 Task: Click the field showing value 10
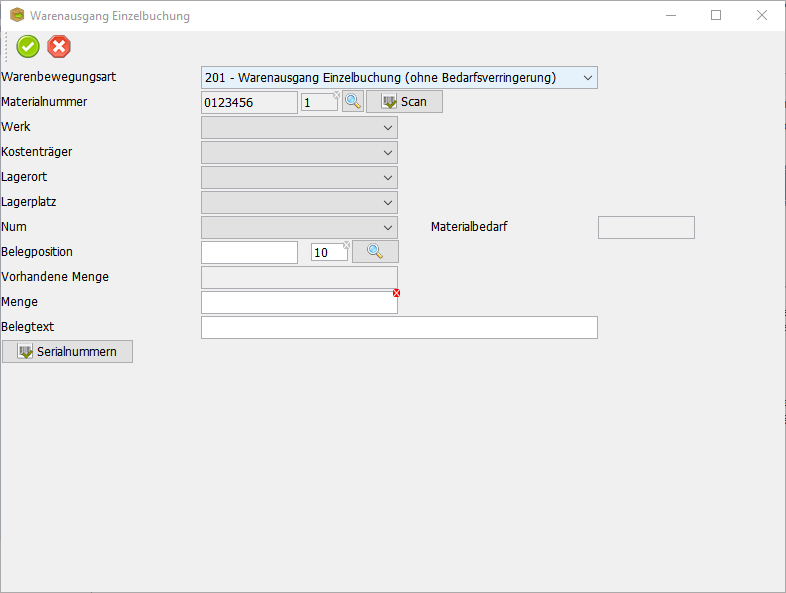point(327,253)
